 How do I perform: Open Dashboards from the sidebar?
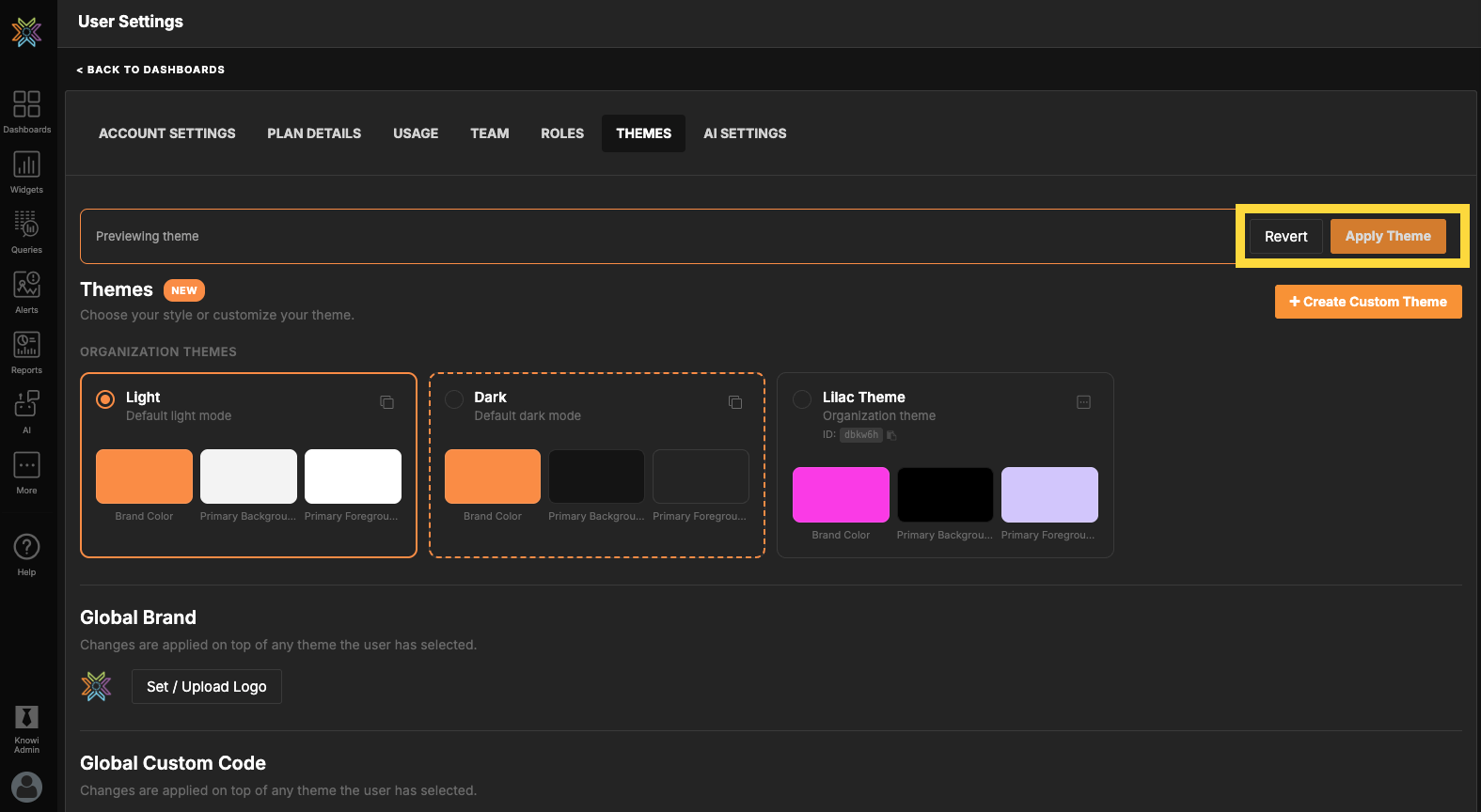(x=26, y=104)
